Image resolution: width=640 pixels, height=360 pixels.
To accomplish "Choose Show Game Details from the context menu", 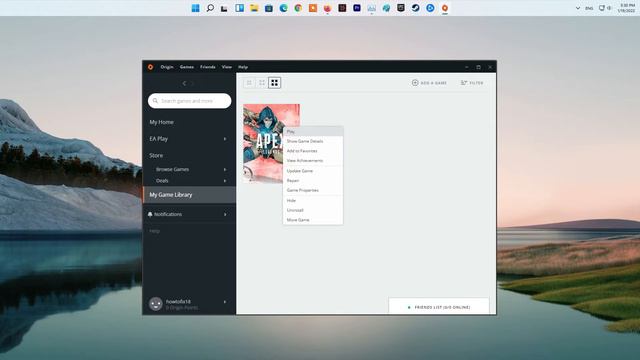I will [313, 141].
